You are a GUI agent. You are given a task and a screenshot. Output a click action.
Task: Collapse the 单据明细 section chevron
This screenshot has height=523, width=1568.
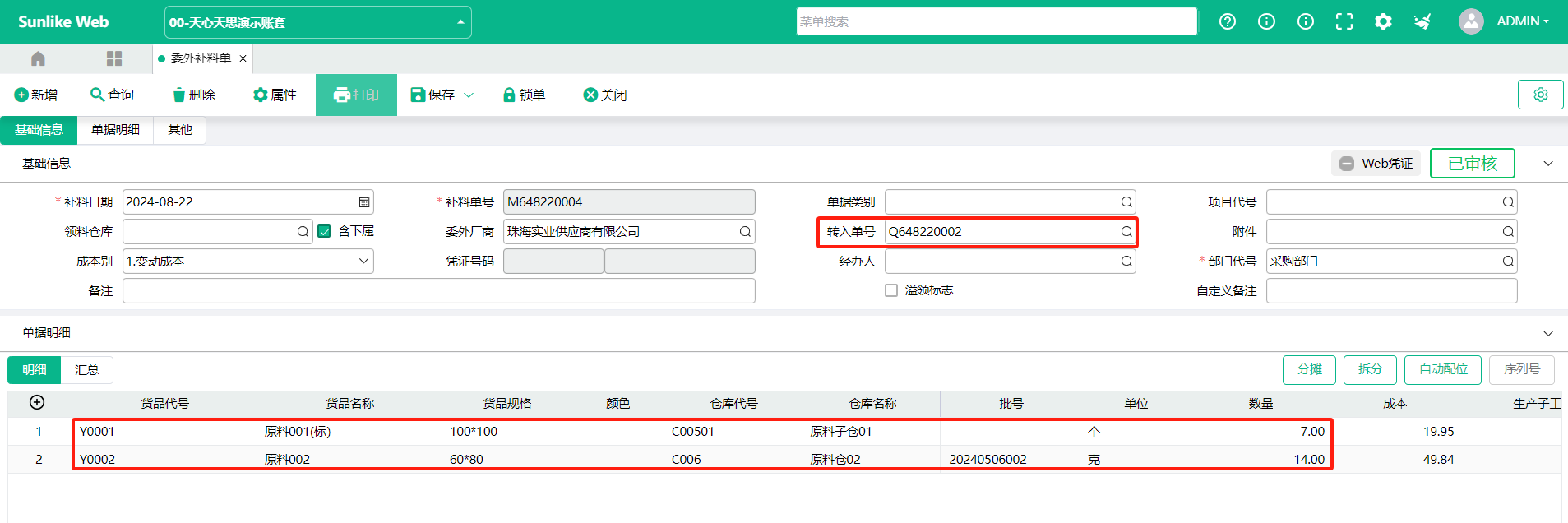coord(1548,333)
